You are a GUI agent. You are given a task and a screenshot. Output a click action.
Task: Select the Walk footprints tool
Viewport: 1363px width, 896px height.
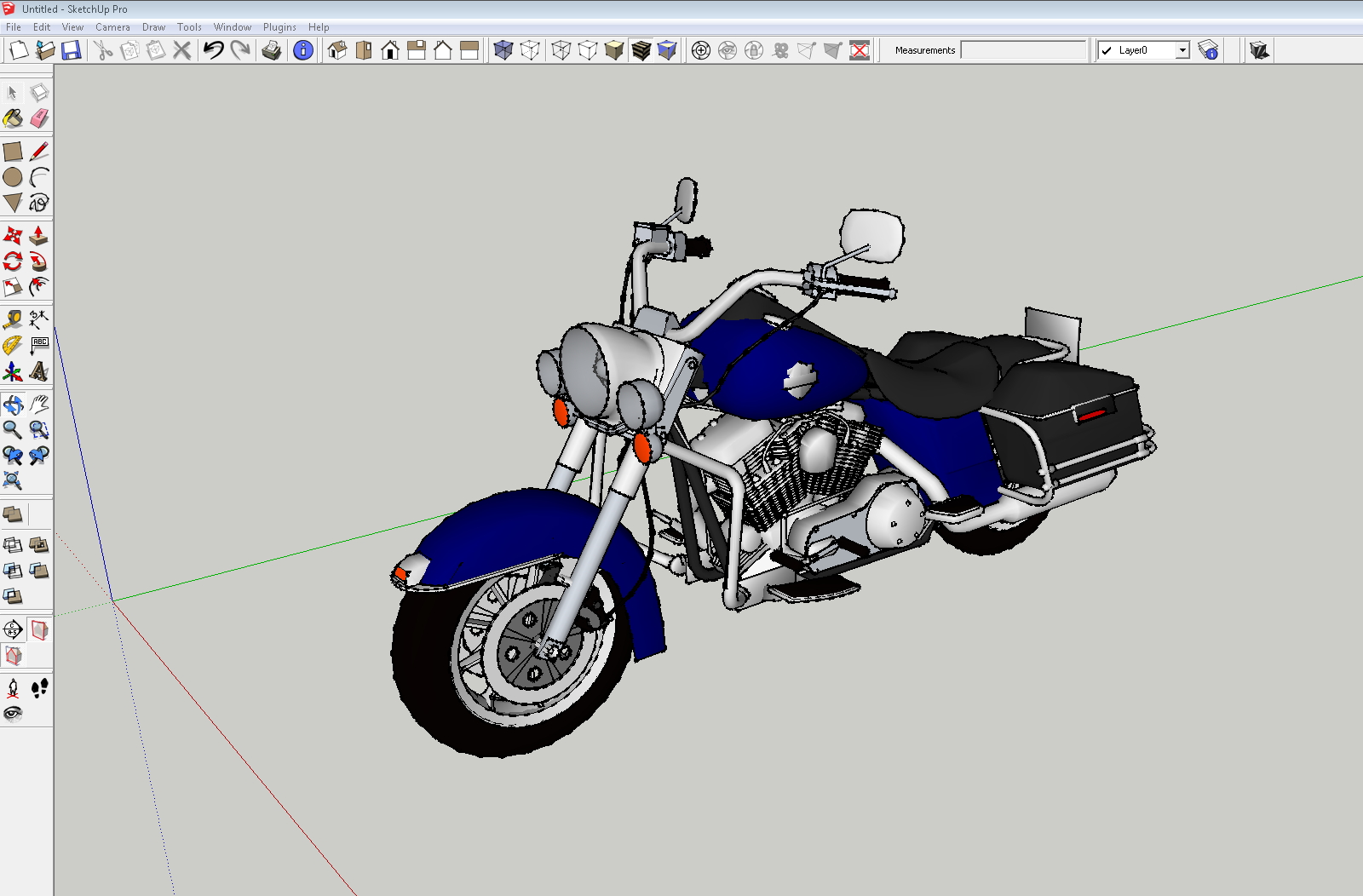(x=39, y=688)
